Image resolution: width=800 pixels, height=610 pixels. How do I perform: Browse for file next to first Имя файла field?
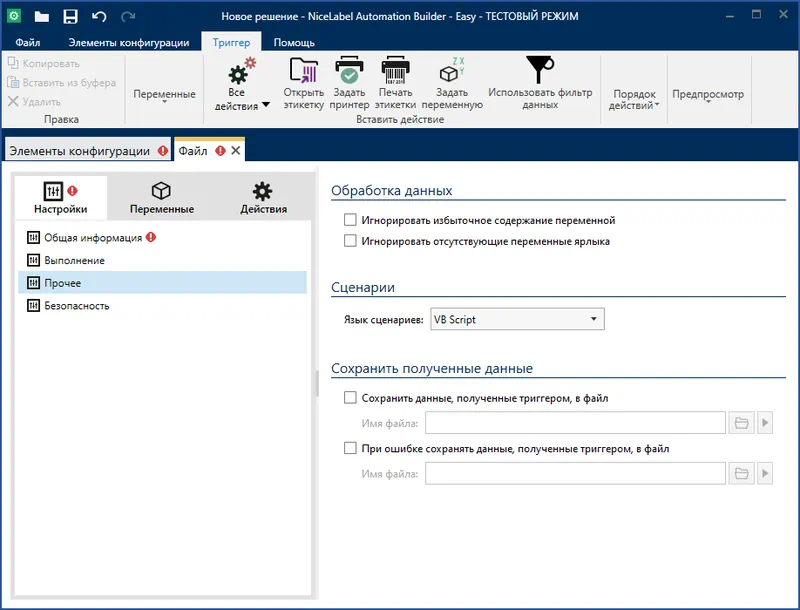click(x=741, y=423)
